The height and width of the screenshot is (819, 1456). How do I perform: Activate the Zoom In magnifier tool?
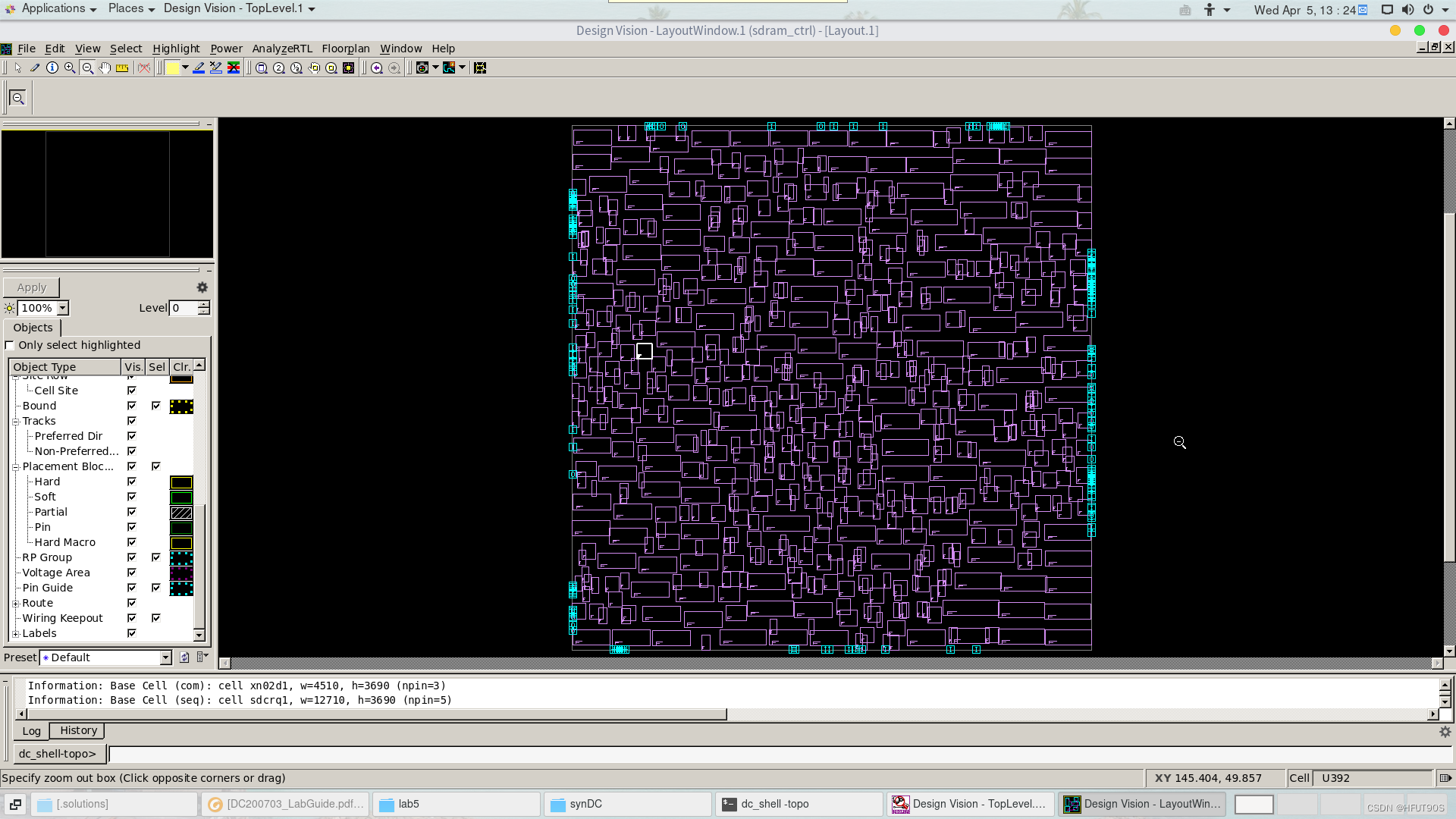70,68
